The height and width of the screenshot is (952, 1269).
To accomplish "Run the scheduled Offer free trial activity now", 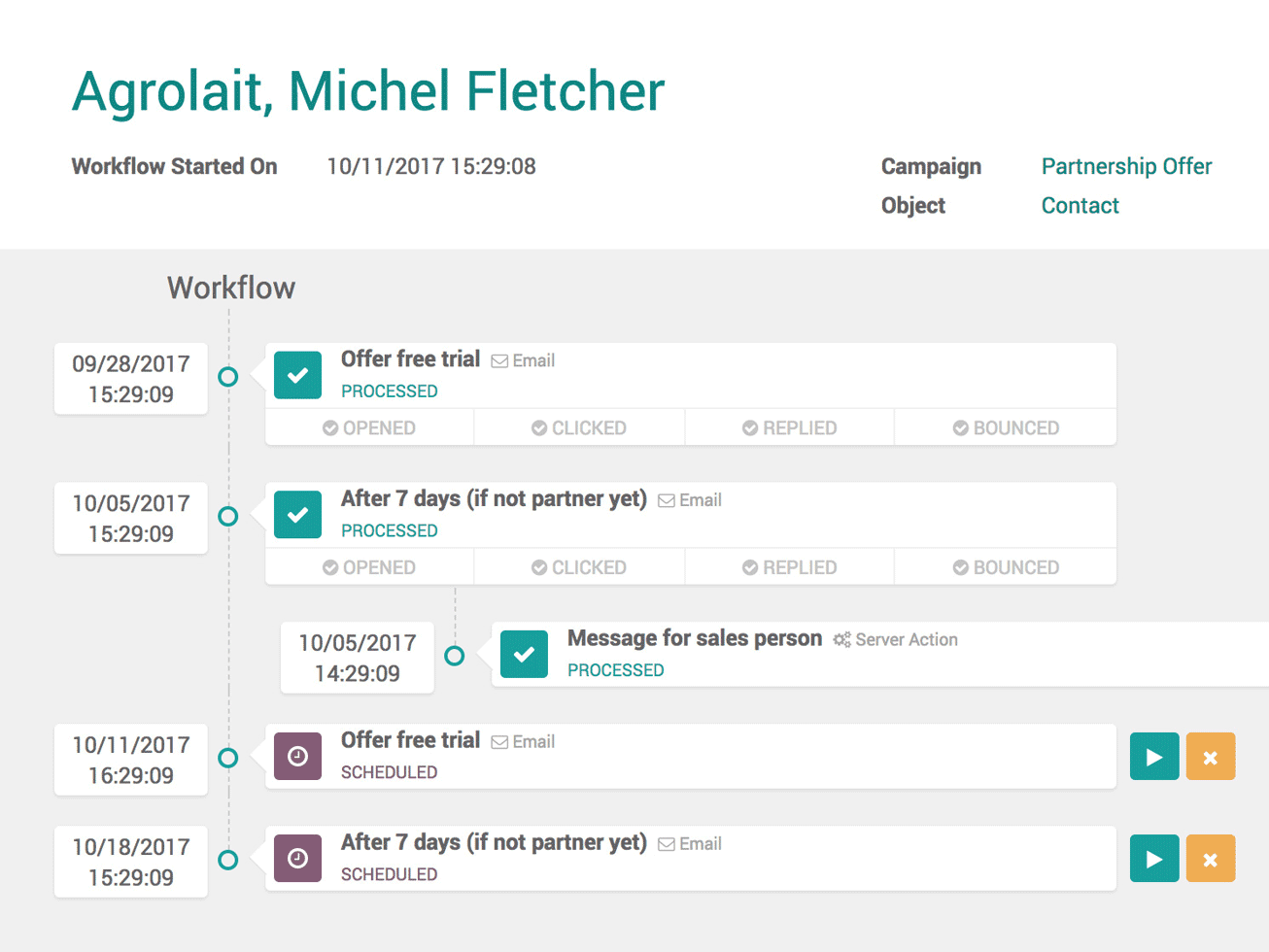I will tap(1153, 757).
